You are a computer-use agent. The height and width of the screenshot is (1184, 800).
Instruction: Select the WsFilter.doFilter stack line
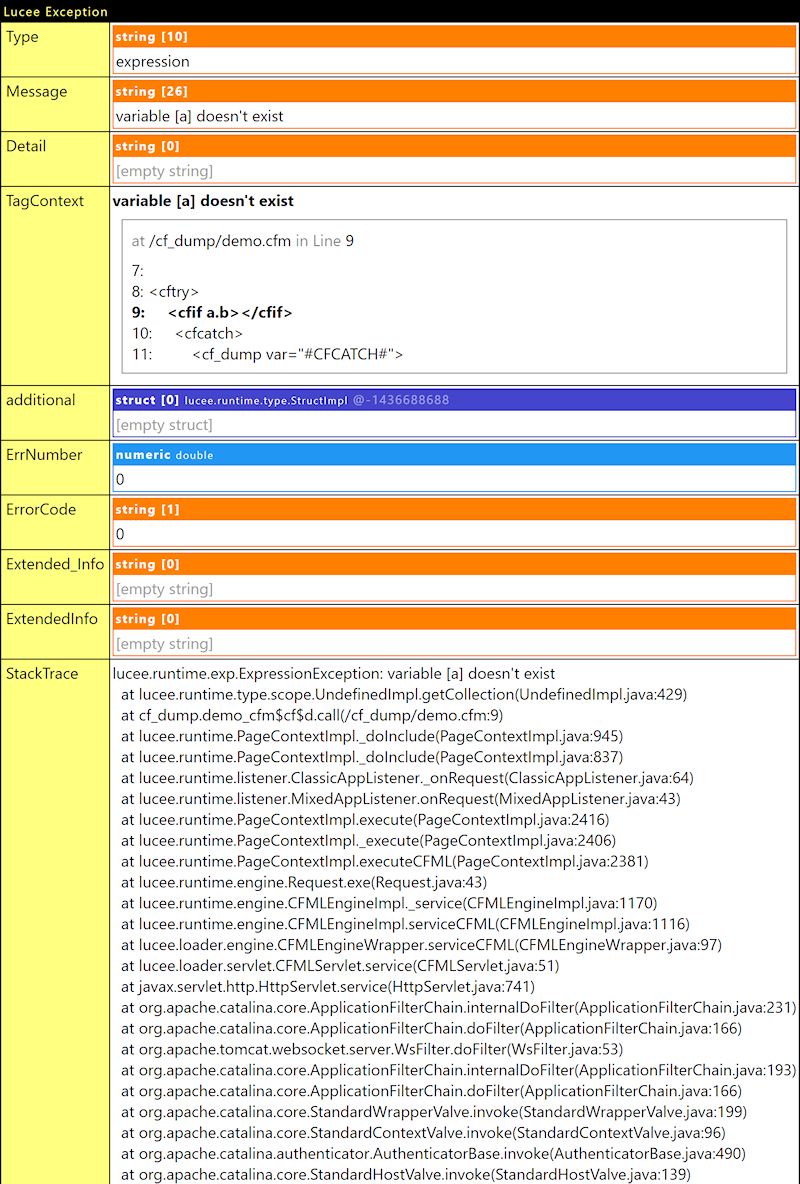point(372,1050)
